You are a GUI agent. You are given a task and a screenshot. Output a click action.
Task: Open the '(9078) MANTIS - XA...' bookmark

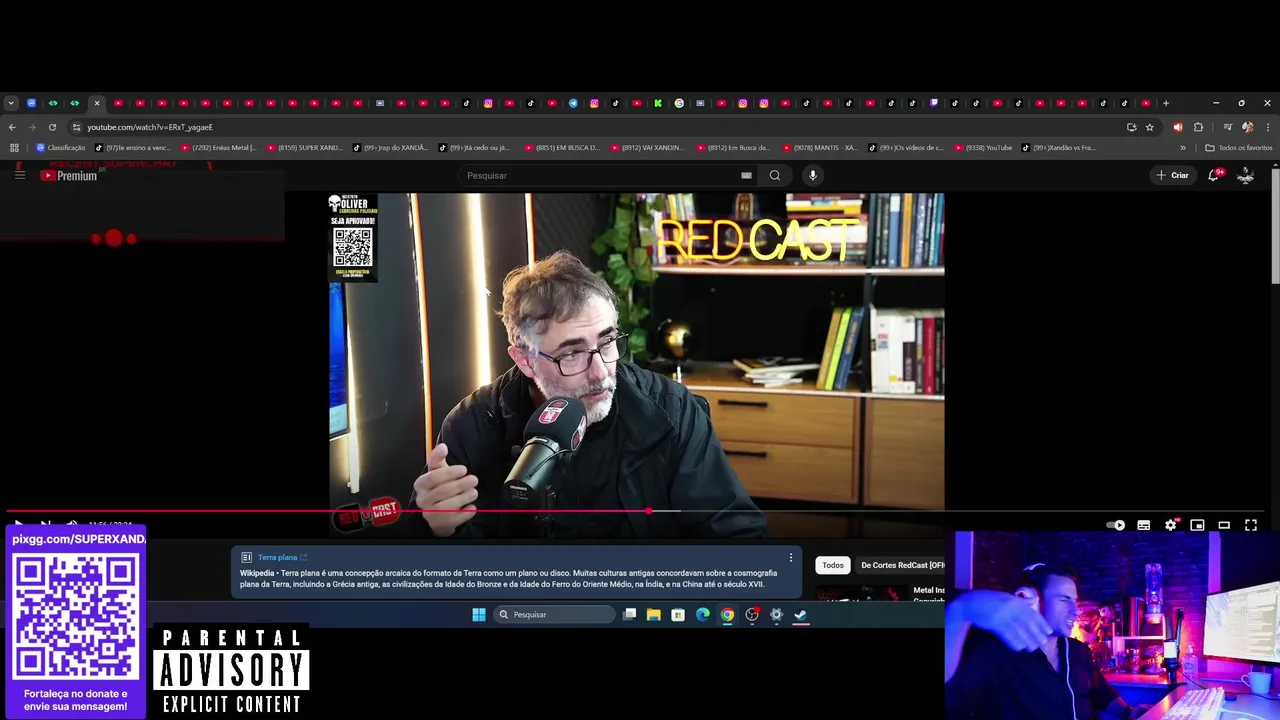[820, 148]
